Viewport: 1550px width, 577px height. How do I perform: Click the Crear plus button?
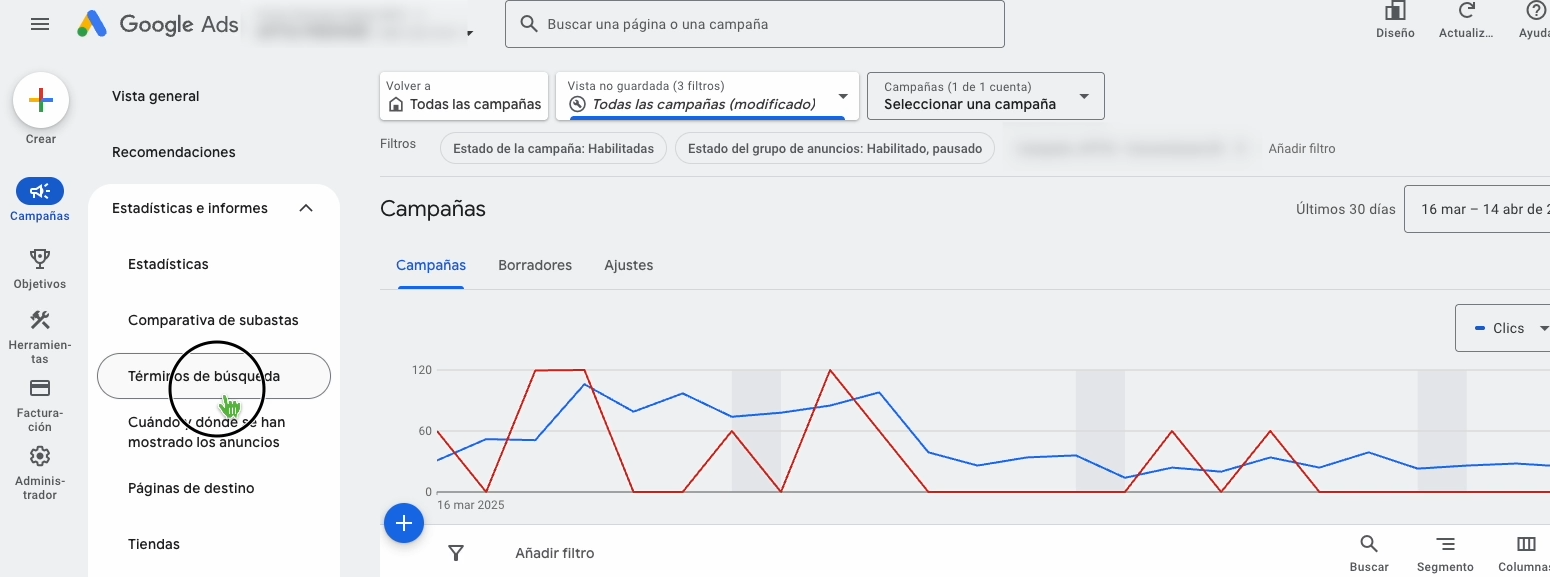[41, 100]
